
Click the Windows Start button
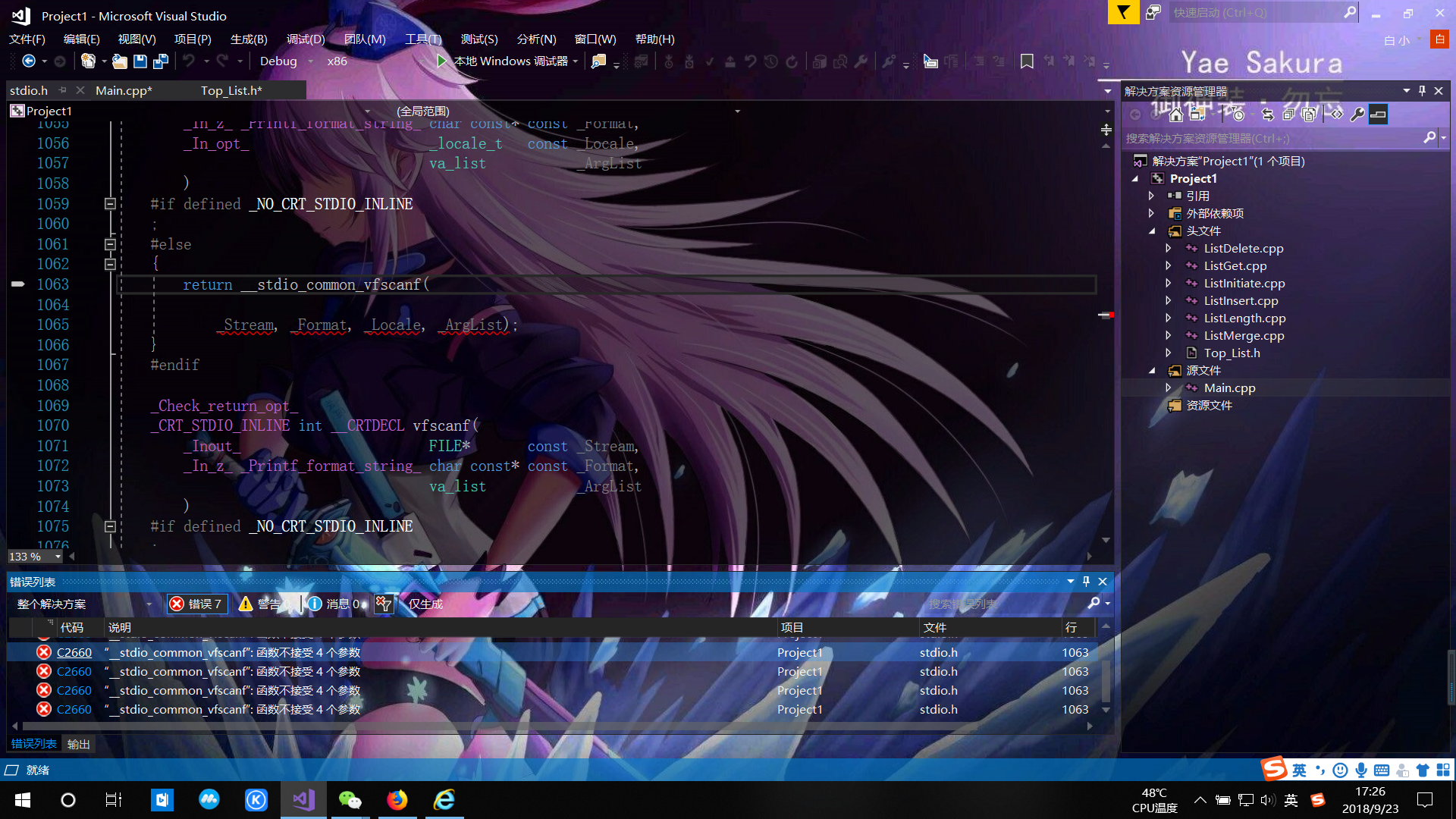(23, 799)
